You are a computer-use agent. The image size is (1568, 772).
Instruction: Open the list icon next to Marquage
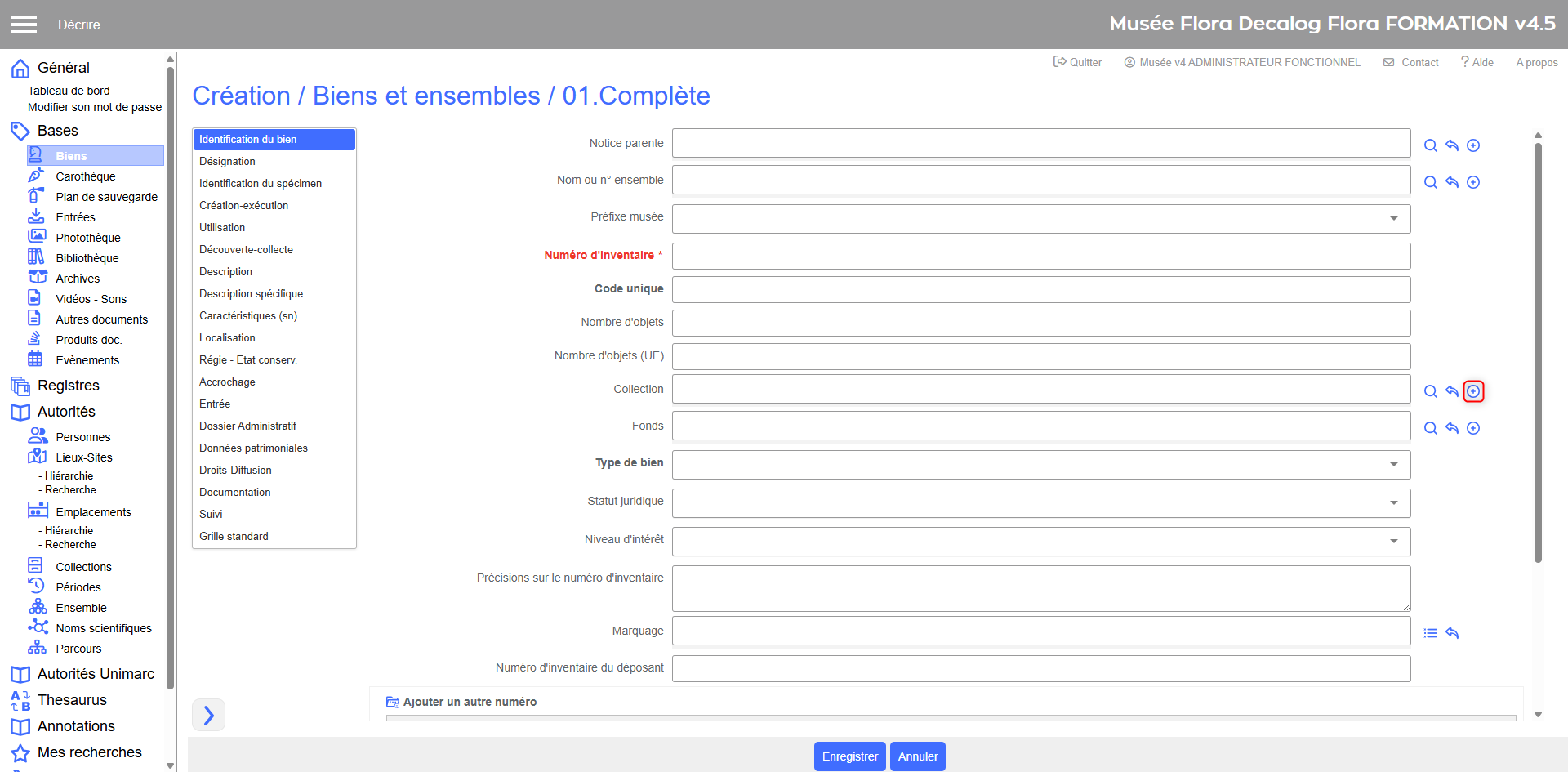tap(1430, 633)
